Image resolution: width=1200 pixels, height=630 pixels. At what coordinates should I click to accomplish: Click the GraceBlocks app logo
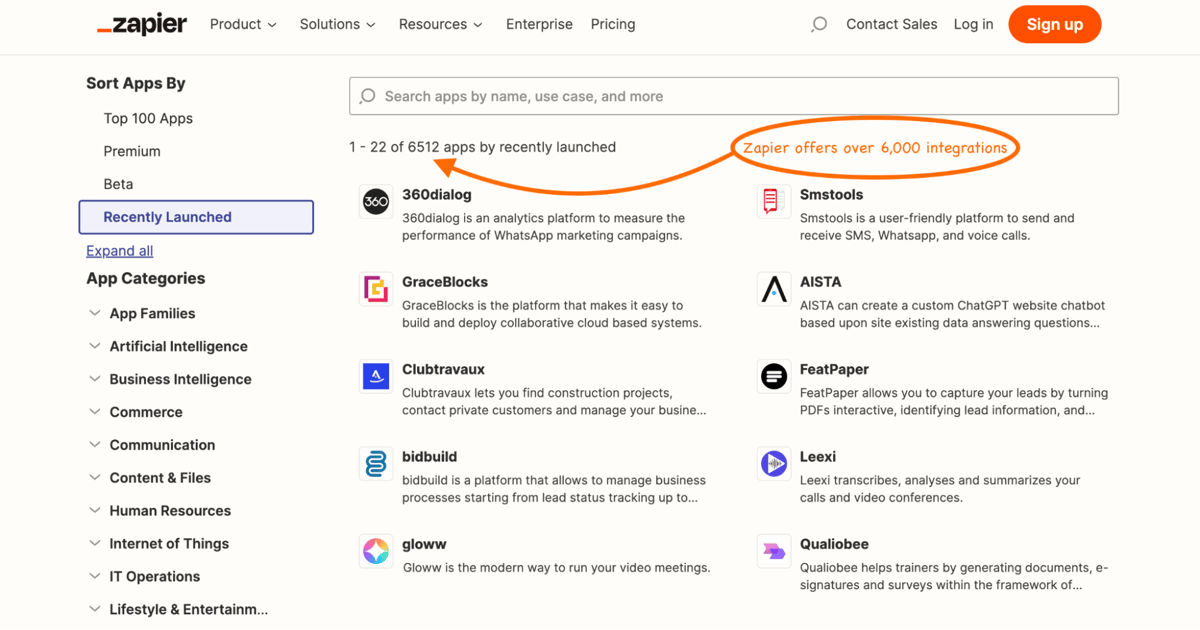376,289
